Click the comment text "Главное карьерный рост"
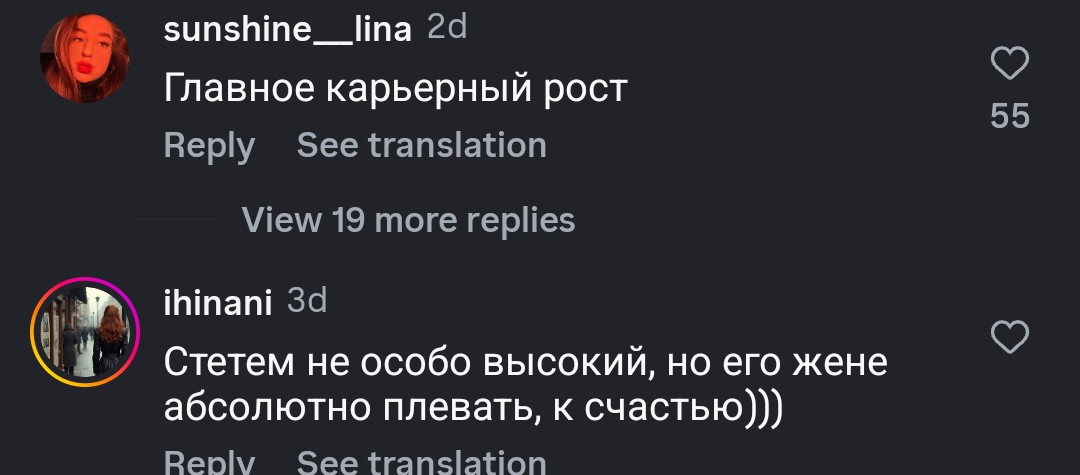1080x475 pixels. pyautogui.click(x=395, y=89)
